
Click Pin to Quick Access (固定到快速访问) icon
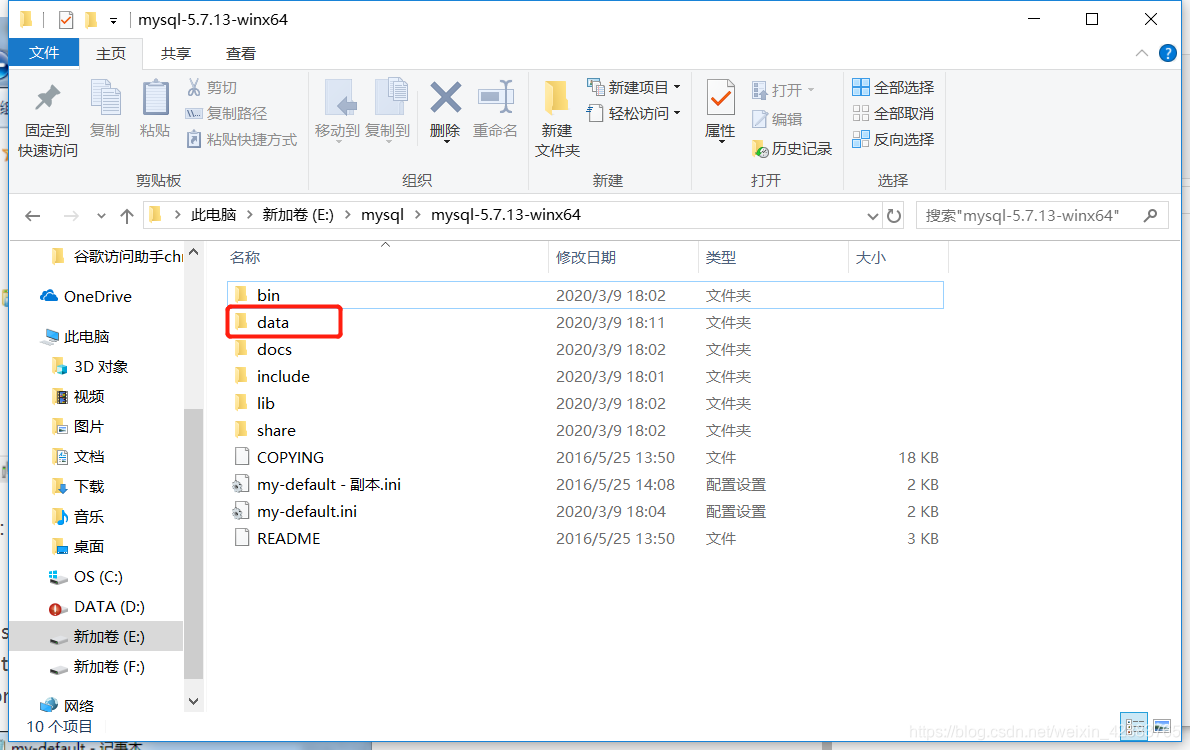coord(47,97)
